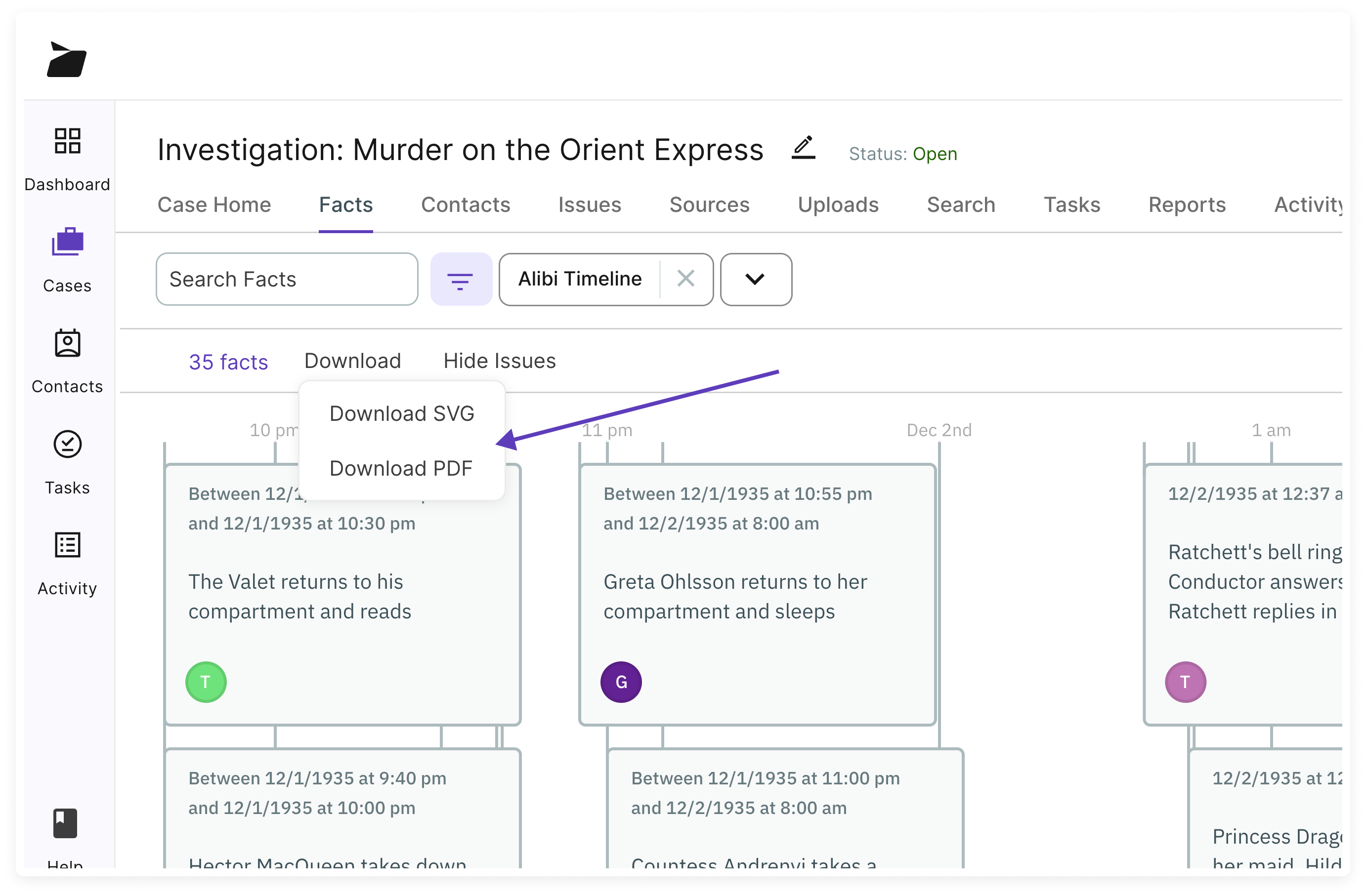This screenshot has height=896, width=1366.
Task: Click the Help book icon
Action: point(65,824)
